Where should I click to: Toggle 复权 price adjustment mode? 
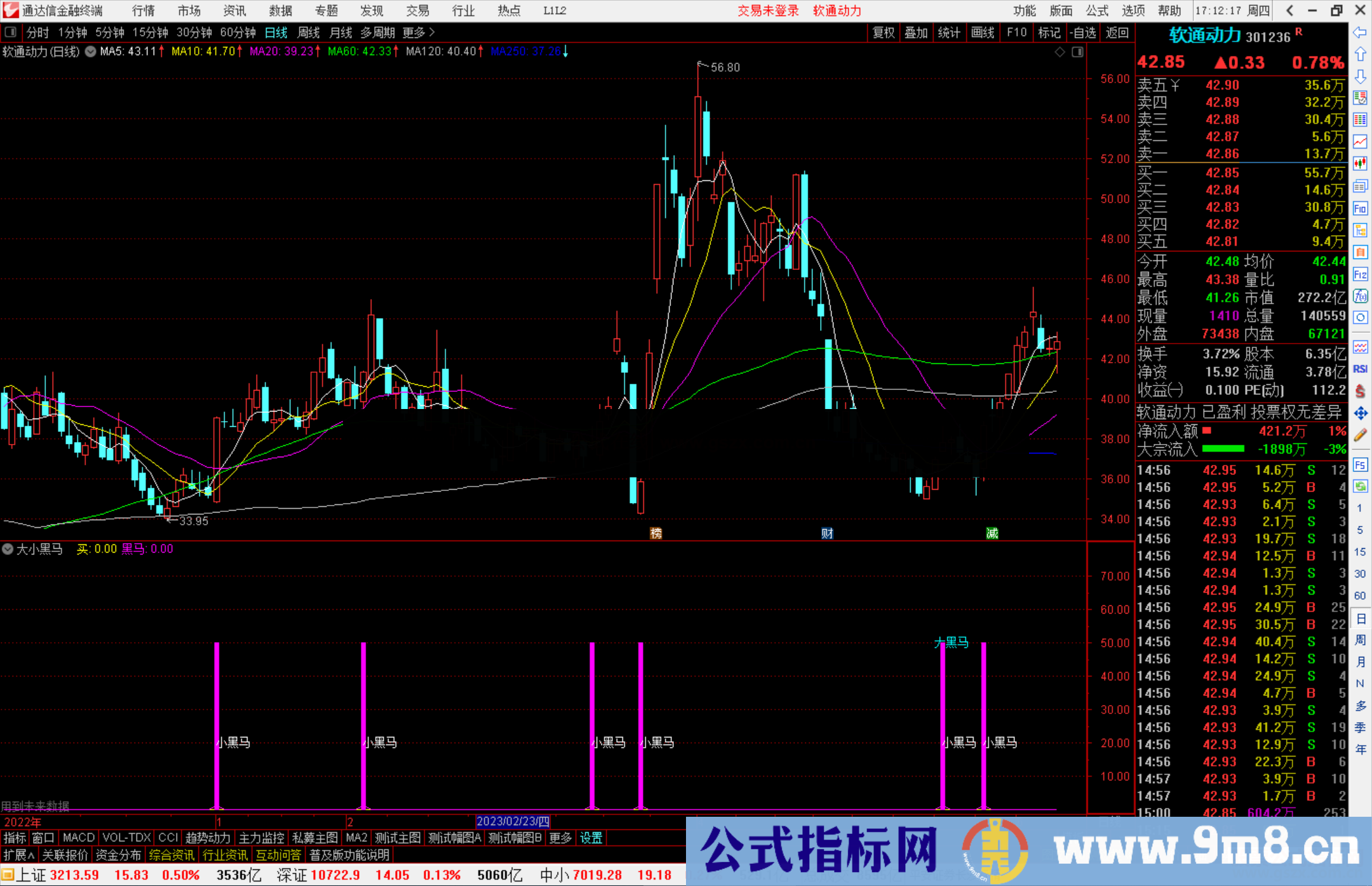coord(884,32)
